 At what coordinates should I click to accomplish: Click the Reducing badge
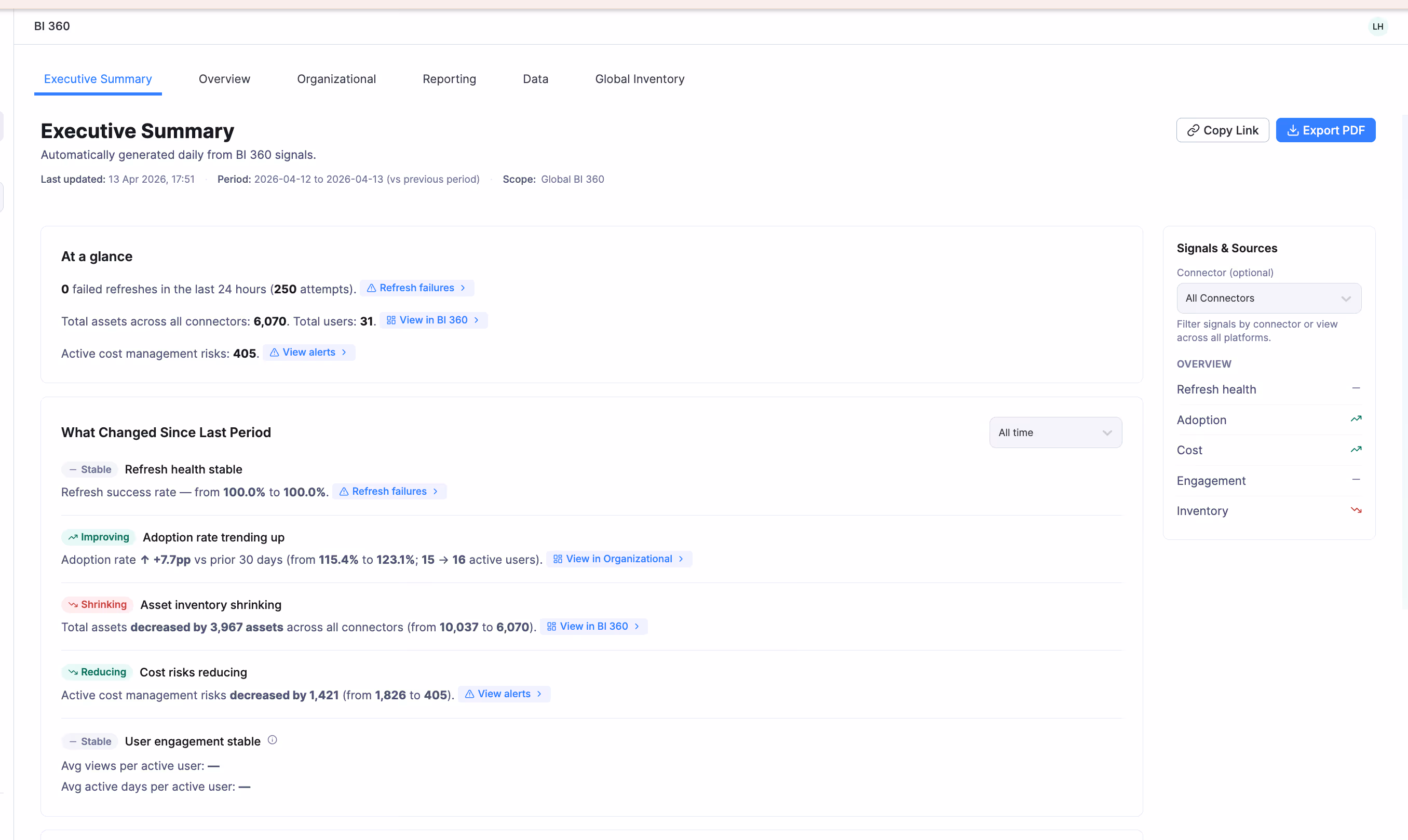point(97,672)
